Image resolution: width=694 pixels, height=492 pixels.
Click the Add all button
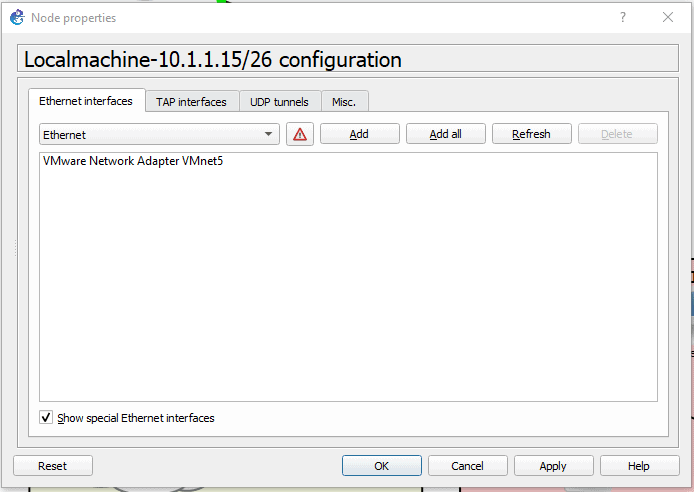(x=446, y=134)
